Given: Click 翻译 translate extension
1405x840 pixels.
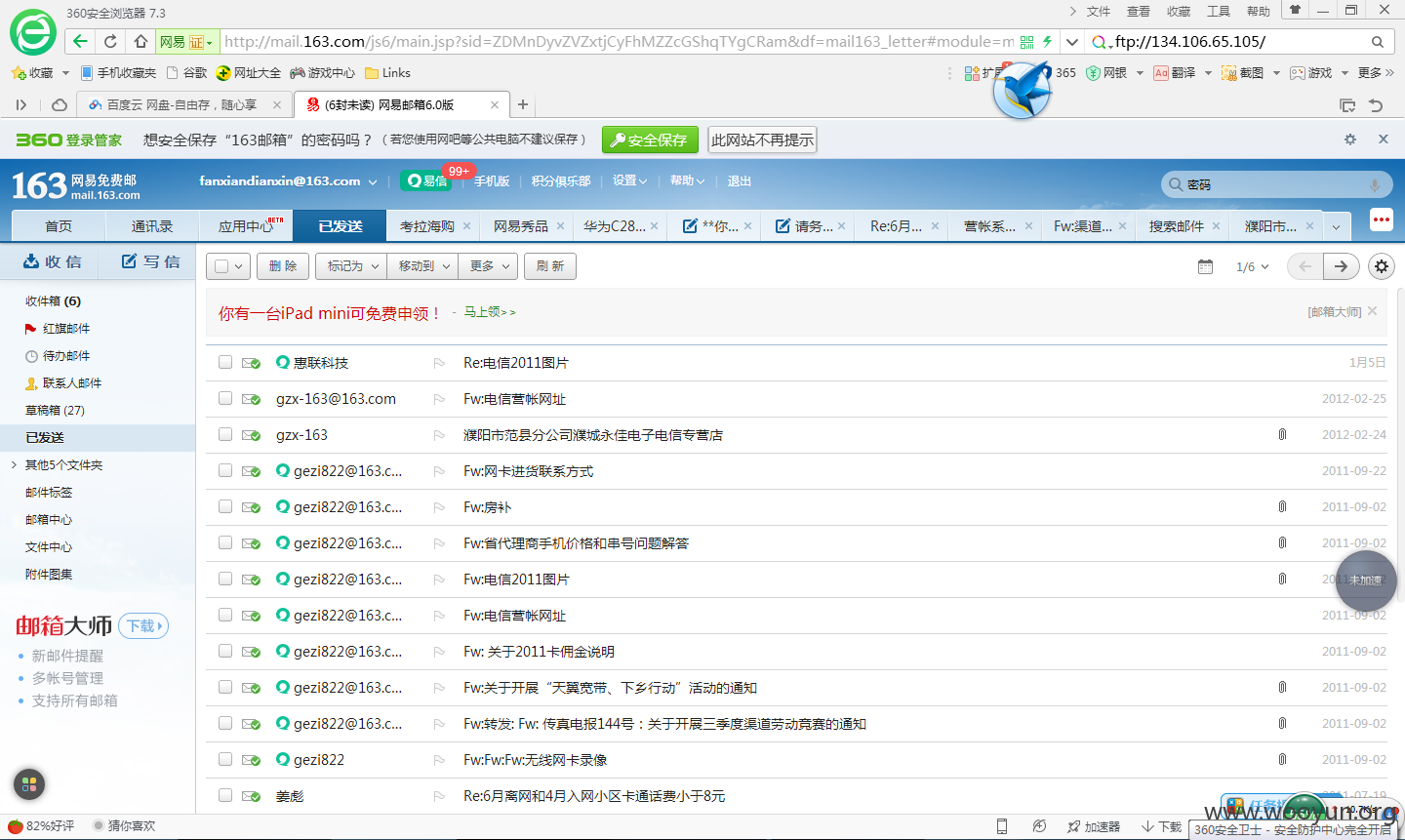Looking at the screenshot, I should point(1175,73).
